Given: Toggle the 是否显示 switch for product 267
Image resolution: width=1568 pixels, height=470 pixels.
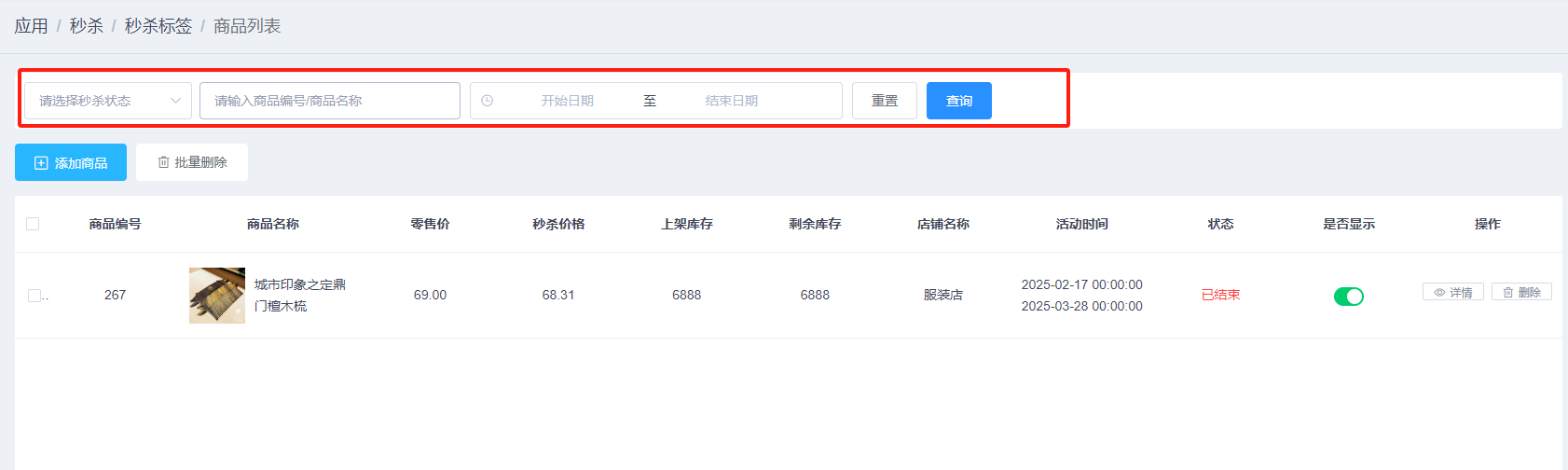Looking at the screenshot, I should (x=1348, y=297).
